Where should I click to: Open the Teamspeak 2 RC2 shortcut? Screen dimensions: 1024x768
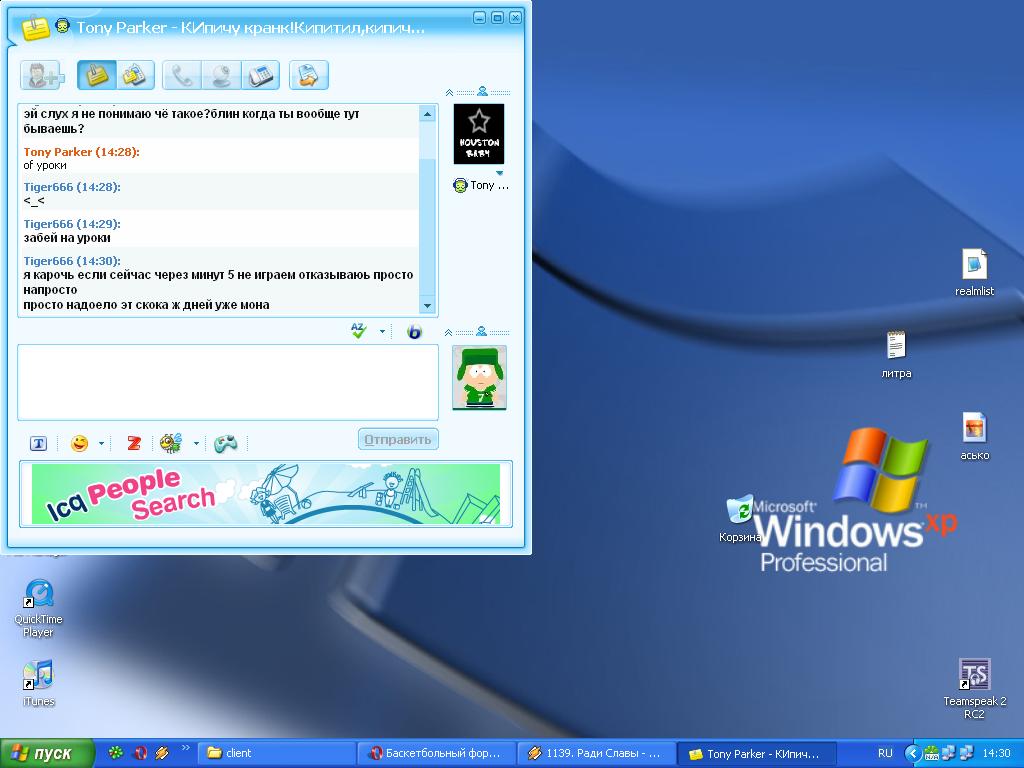tap(974, 688)
